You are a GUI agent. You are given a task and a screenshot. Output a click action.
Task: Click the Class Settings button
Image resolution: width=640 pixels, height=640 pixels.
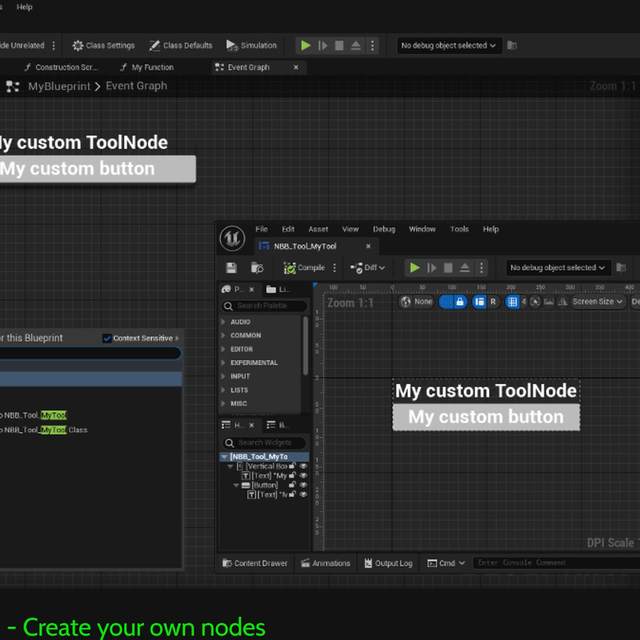104,45
